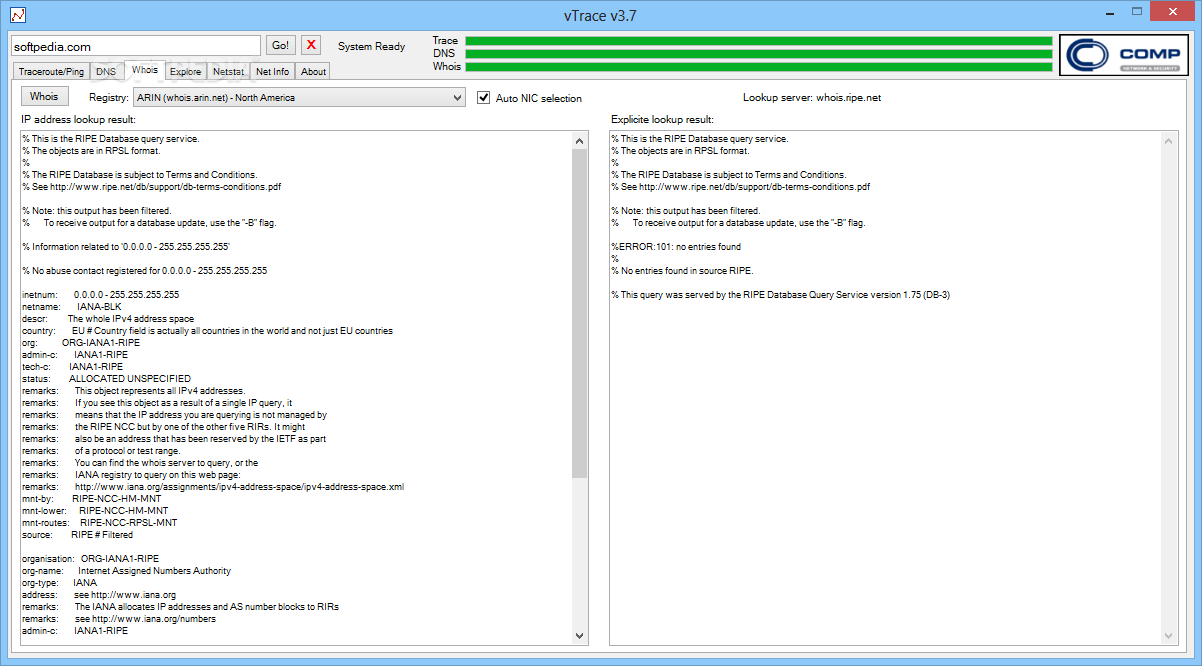The height and width of the screenshot is (666, 1202).
Task: Click 'org: ORG-IANA1-RIPE' line
Action: (x=81, y=342)
